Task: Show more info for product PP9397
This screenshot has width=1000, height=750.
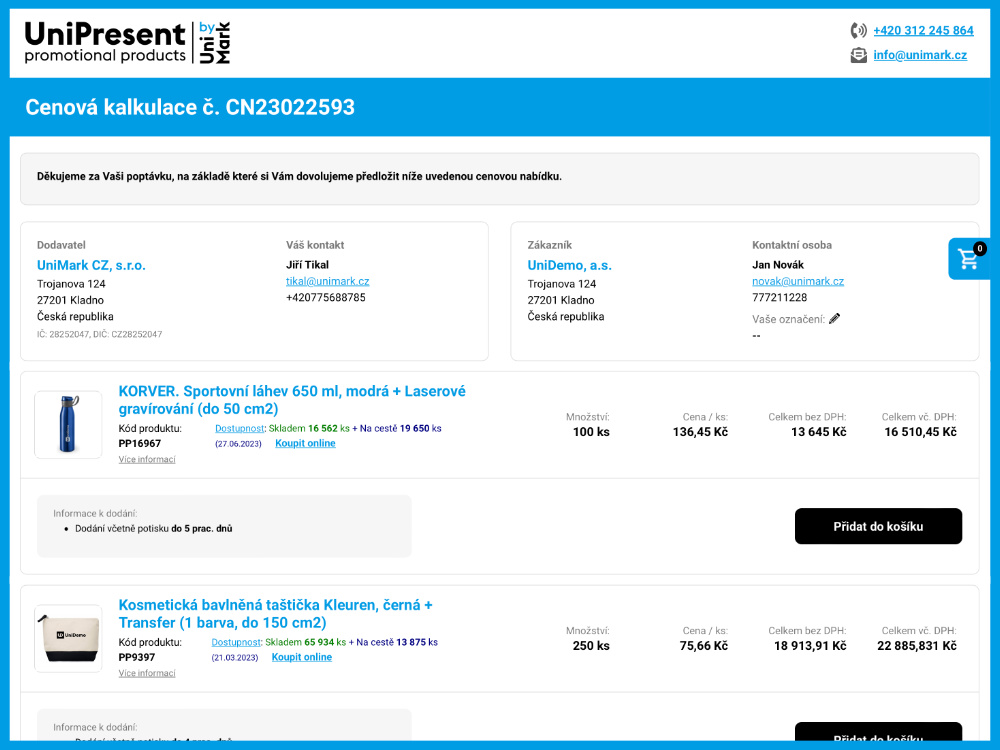Action: pos(147,673)
